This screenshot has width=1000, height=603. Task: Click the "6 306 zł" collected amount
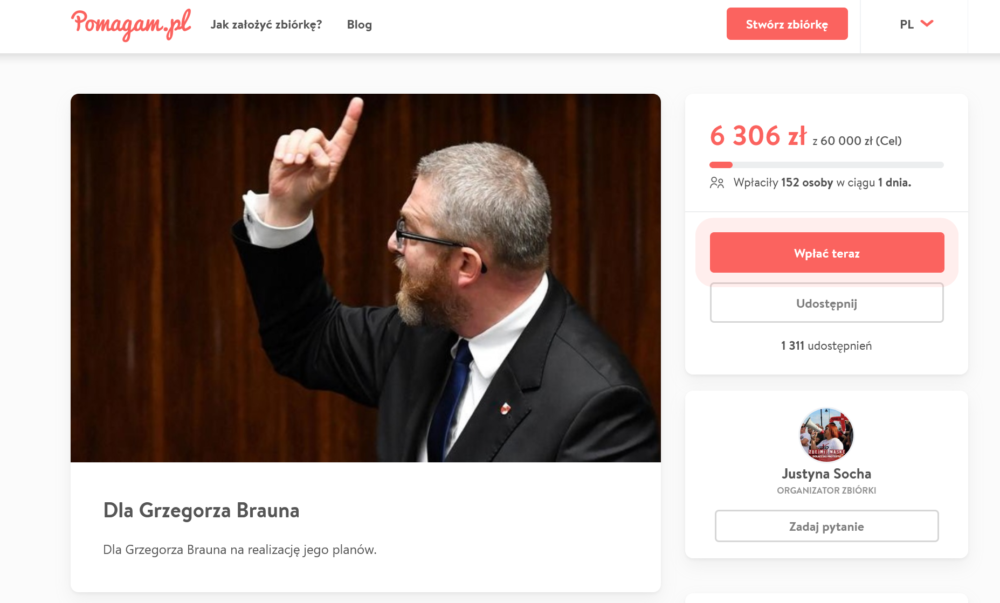pos(758,136)
